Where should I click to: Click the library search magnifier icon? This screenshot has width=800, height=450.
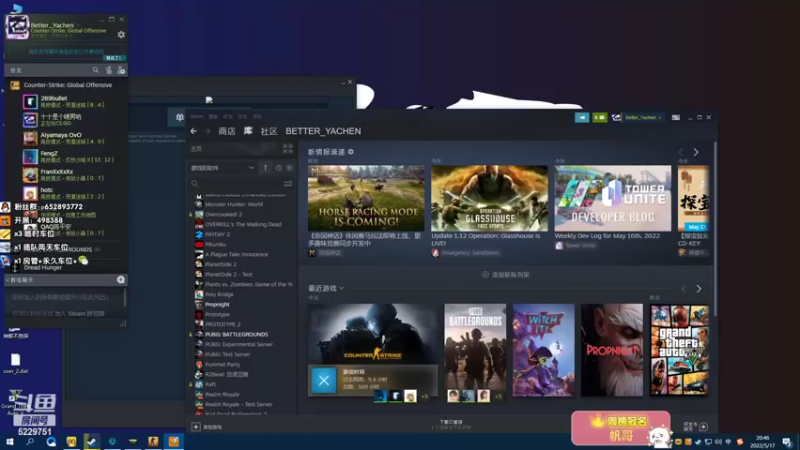194,183
